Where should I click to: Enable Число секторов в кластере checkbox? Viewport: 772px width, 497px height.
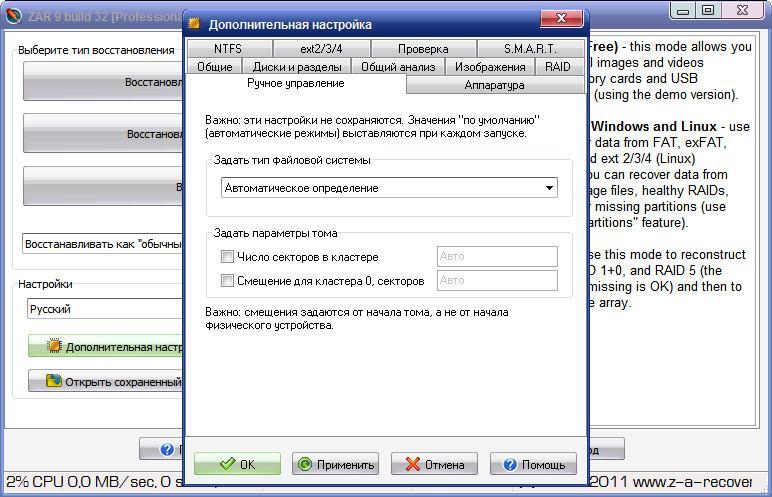(227, 257)
